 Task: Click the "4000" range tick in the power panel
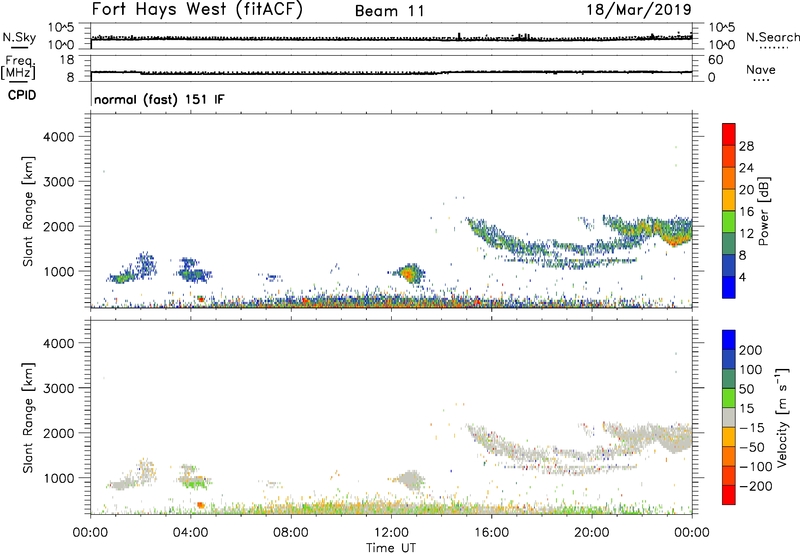click(x=59, y=137)
